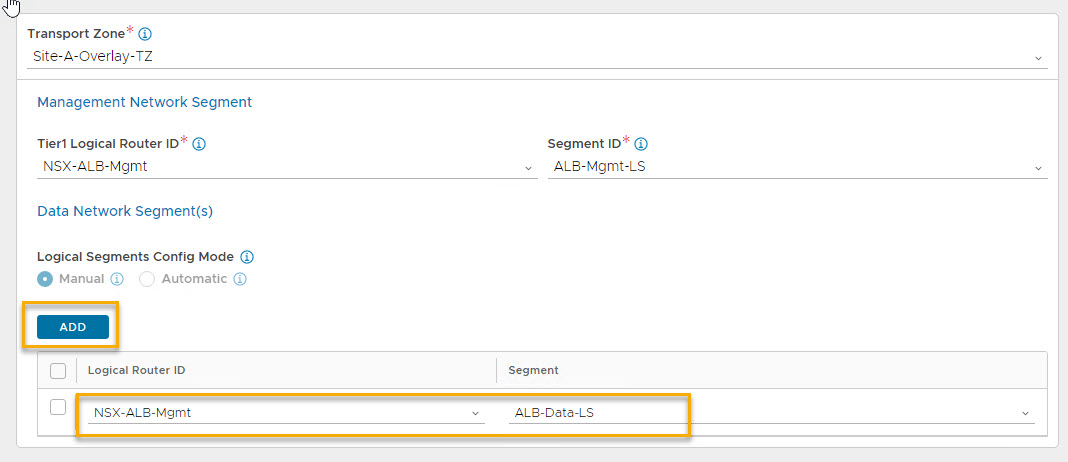This screenshot has height=462, width=1068.
Task: Select the Manual config mode radio button
Action: [45, 279]
